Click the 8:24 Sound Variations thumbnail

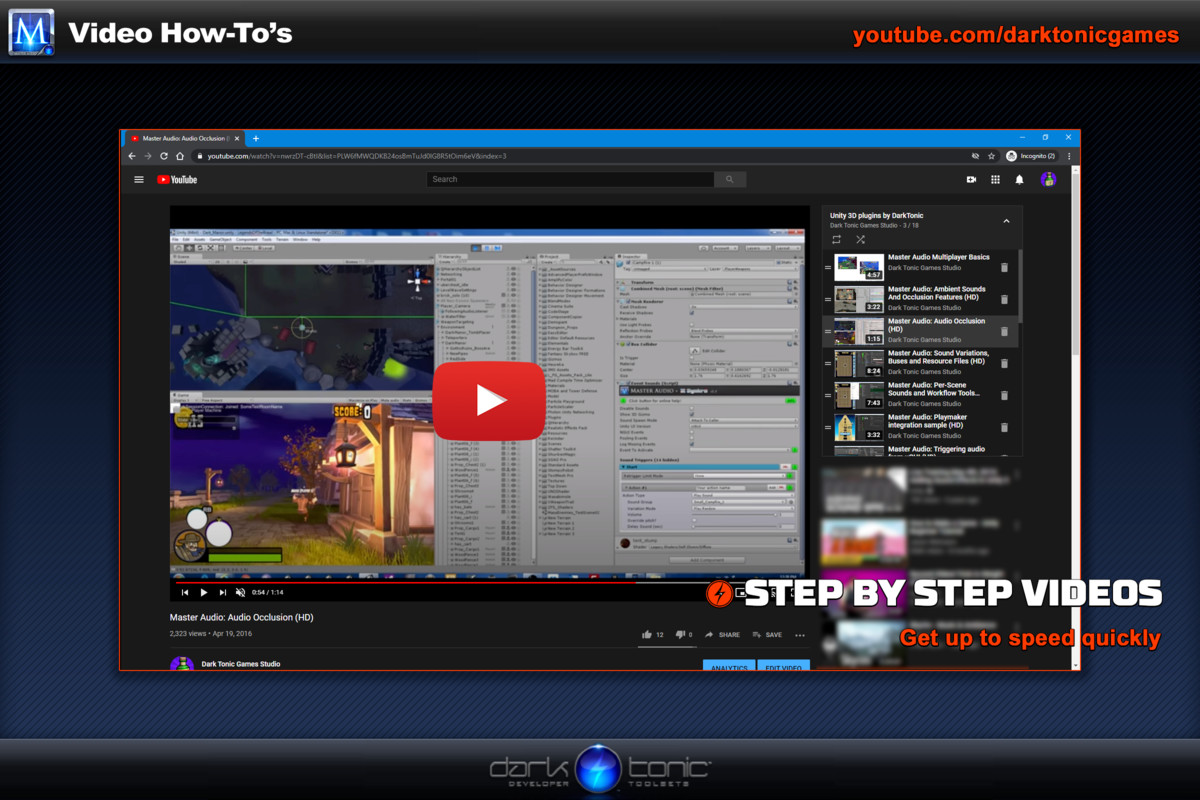tap(859, 363)
